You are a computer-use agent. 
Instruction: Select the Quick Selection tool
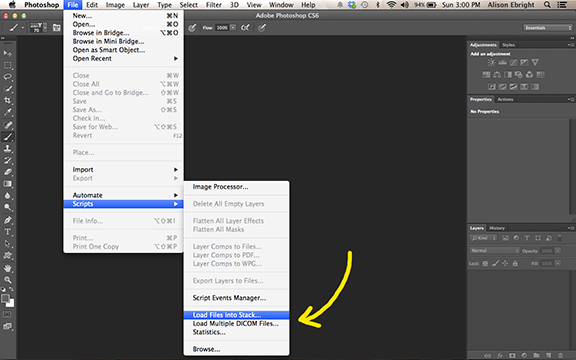tap(7, 89)
